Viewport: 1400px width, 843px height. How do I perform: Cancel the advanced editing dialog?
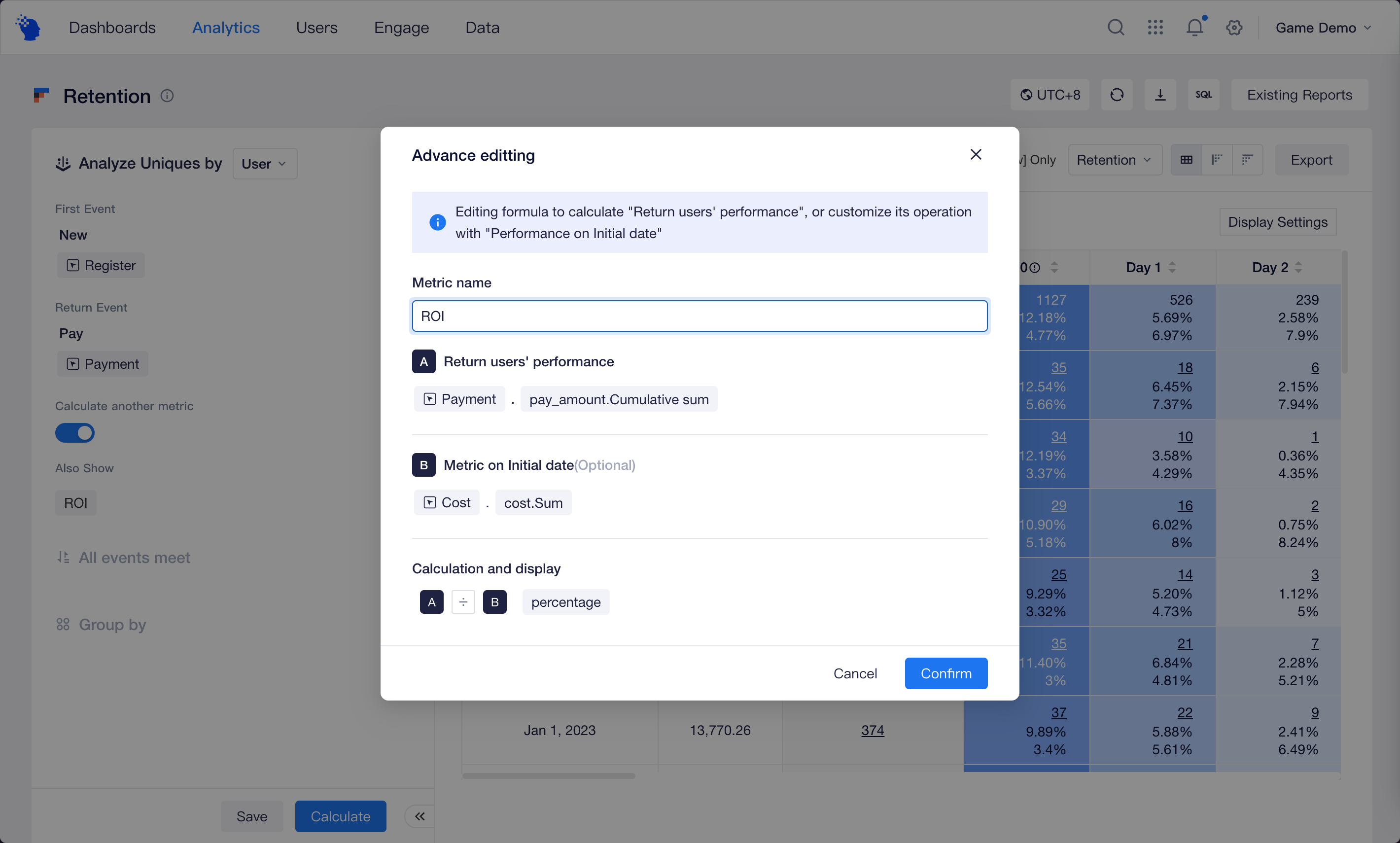[x=855, y=674]
